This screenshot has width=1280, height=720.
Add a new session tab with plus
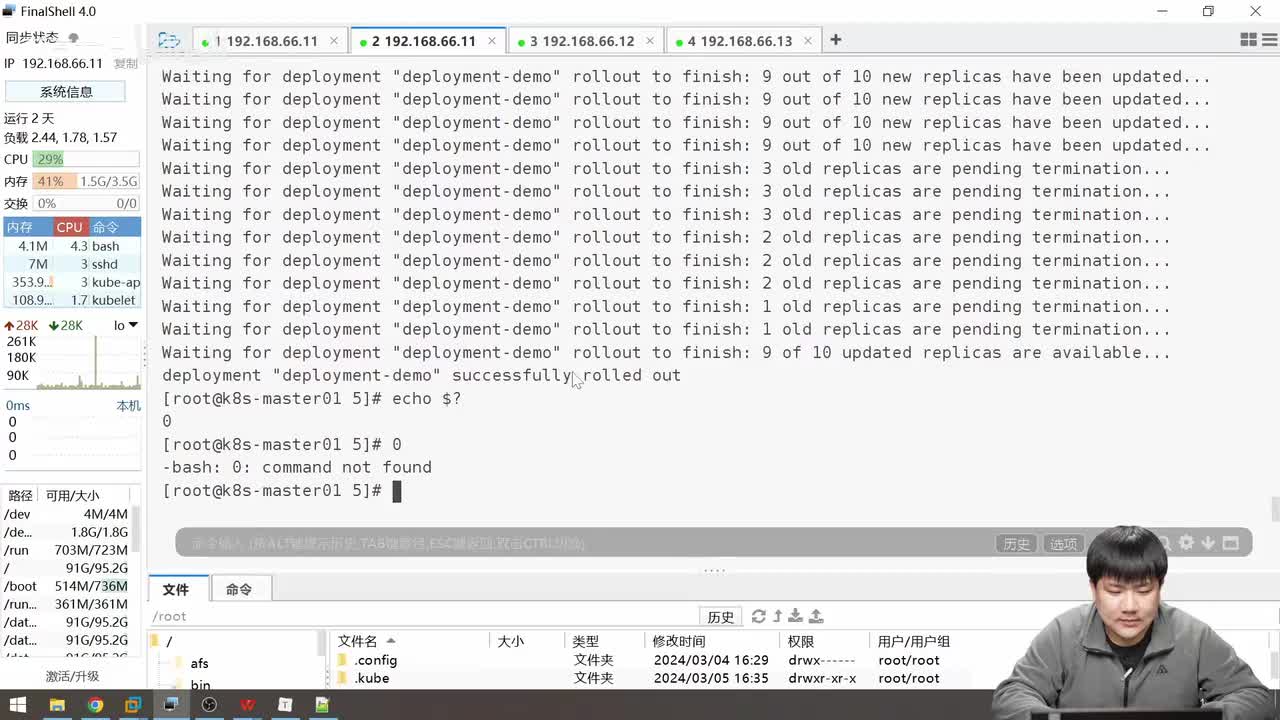coord(835,40)
